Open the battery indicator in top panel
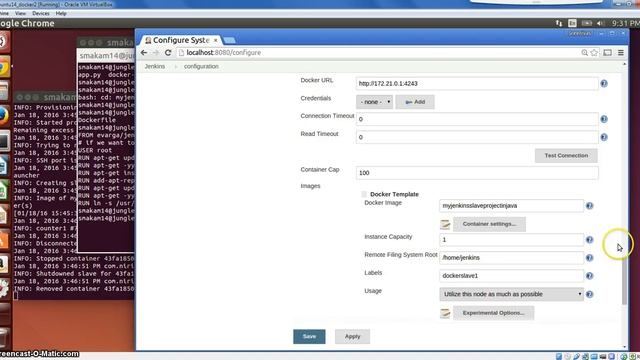 pos(587,23)
